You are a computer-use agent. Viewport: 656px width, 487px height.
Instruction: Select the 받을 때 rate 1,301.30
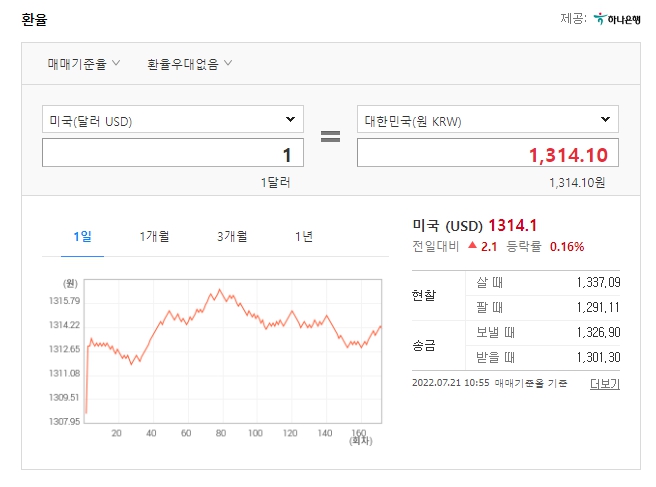598,358
